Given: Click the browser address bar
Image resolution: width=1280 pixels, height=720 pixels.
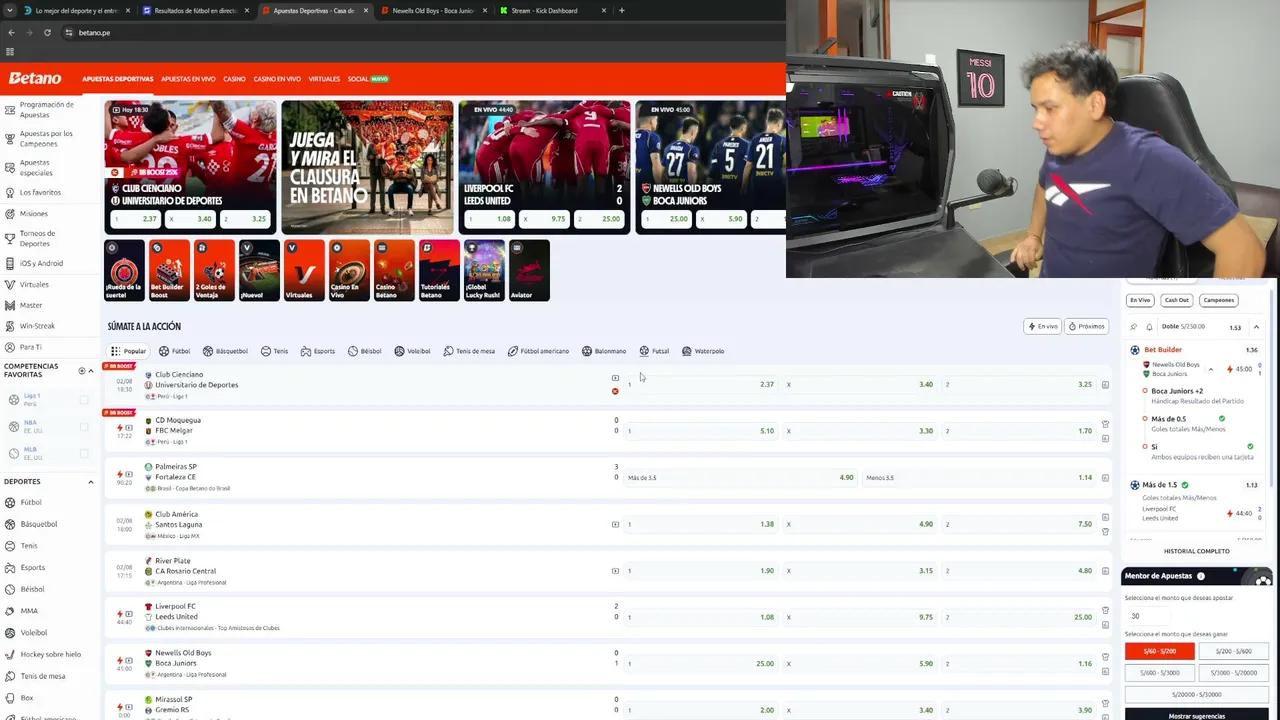Looking at the screenshot, I should [420, 33].
